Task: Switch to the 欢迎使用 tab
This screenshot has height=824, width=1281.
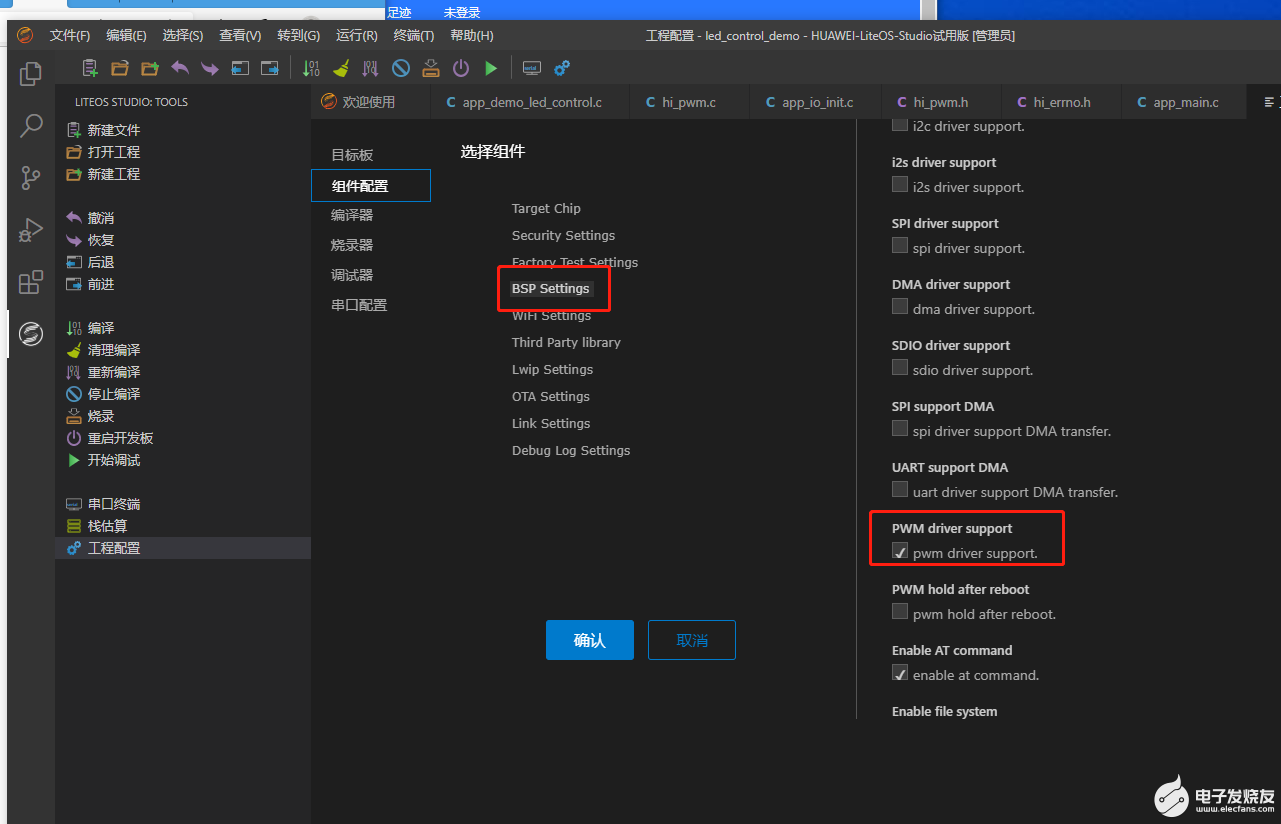Action: (370, 102)
